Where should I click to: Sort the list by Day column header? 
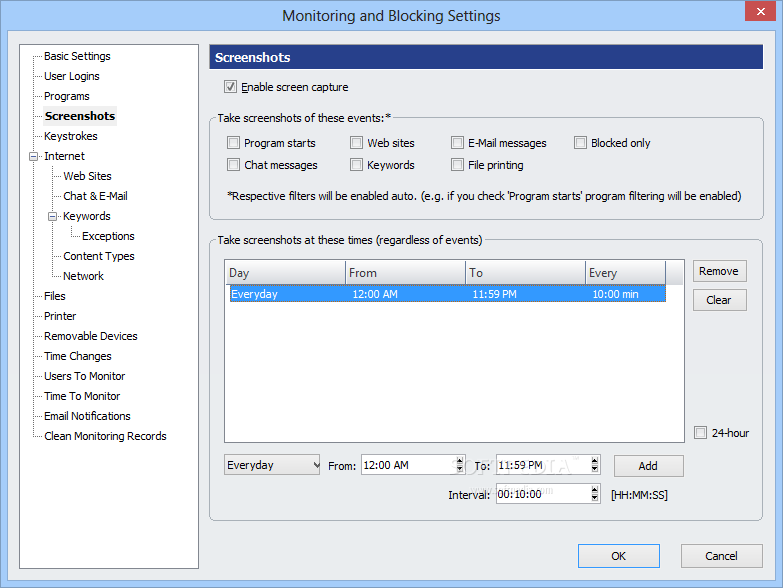click(x=285, y=273)
